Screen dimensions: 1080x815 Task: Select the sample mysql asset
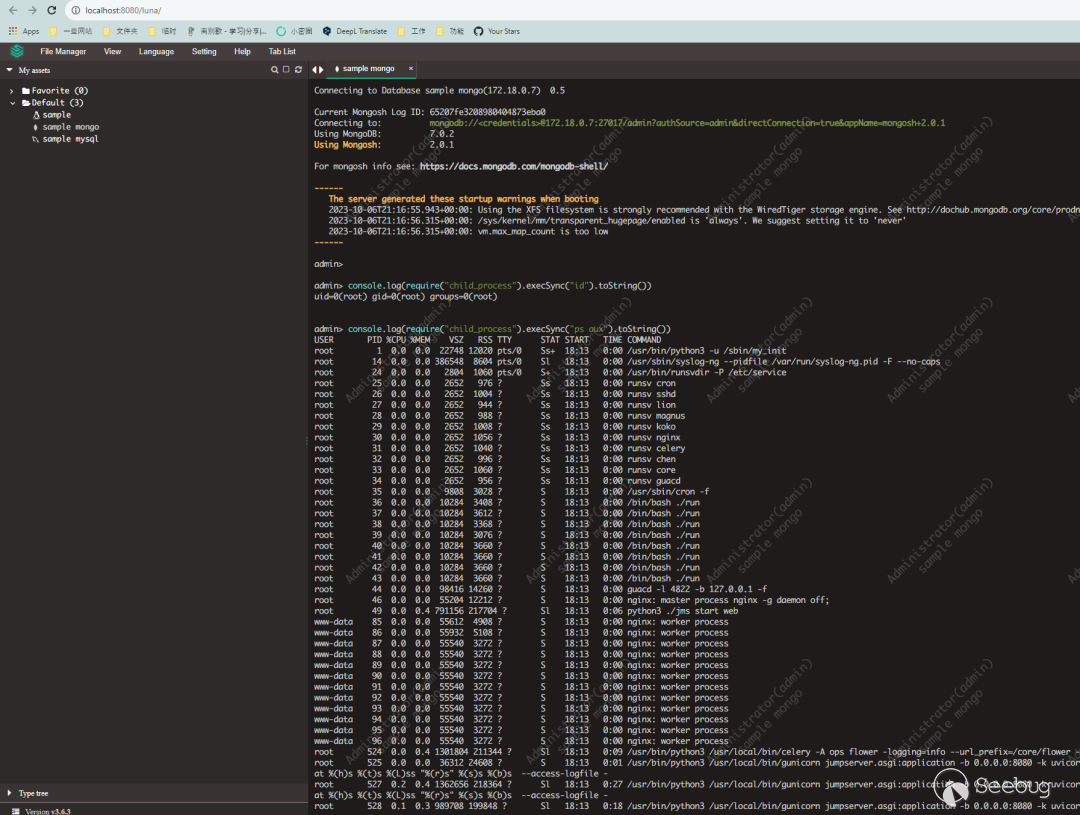pos(70,139)
